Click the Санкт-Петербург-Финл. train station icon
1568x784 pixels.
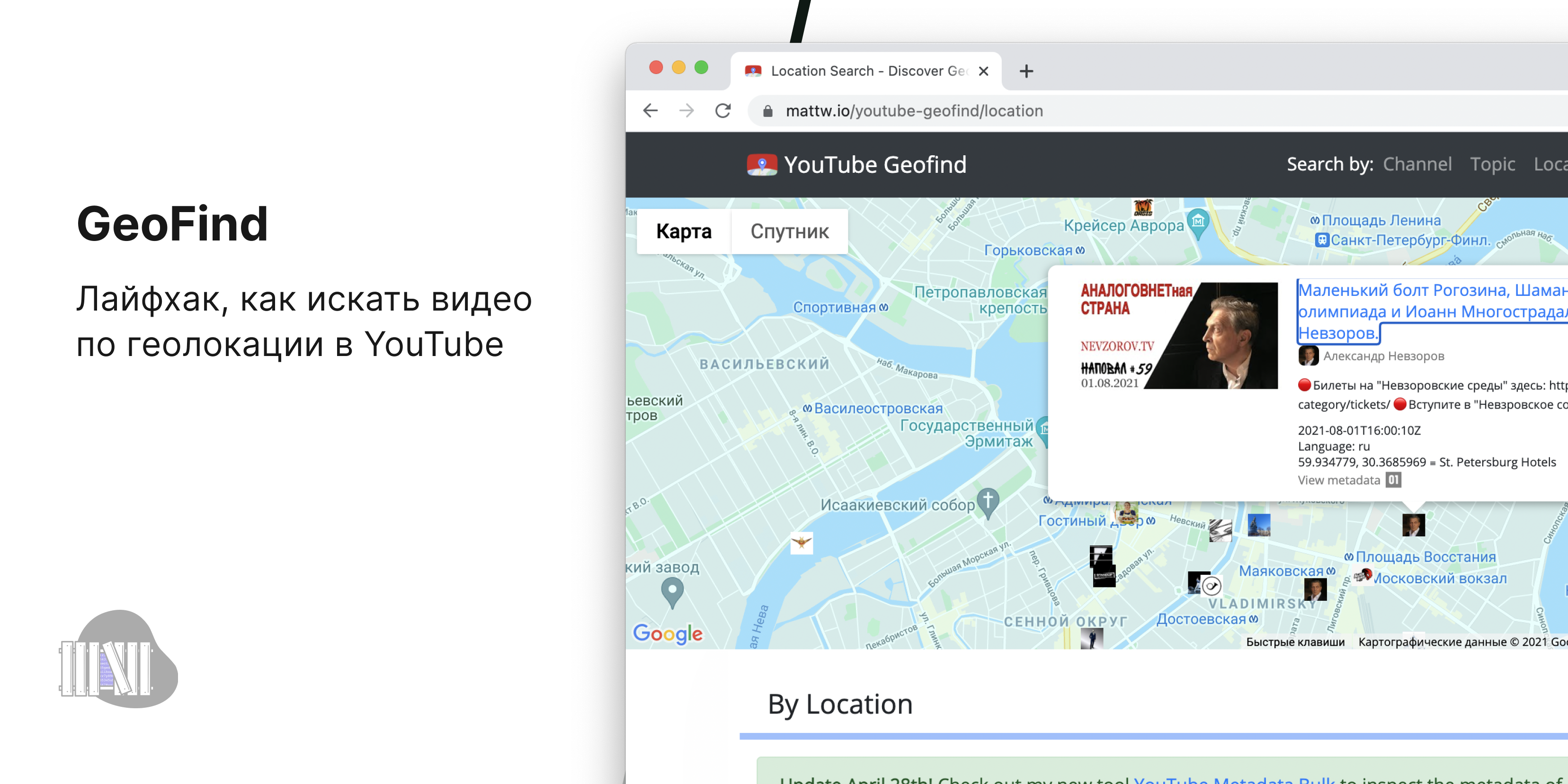pyautogui.click(x=1321, y=240)
